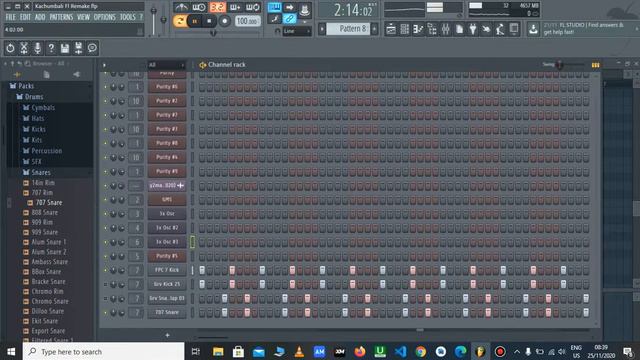Click the one-click audio recording microphone icon

click(38, 48)
